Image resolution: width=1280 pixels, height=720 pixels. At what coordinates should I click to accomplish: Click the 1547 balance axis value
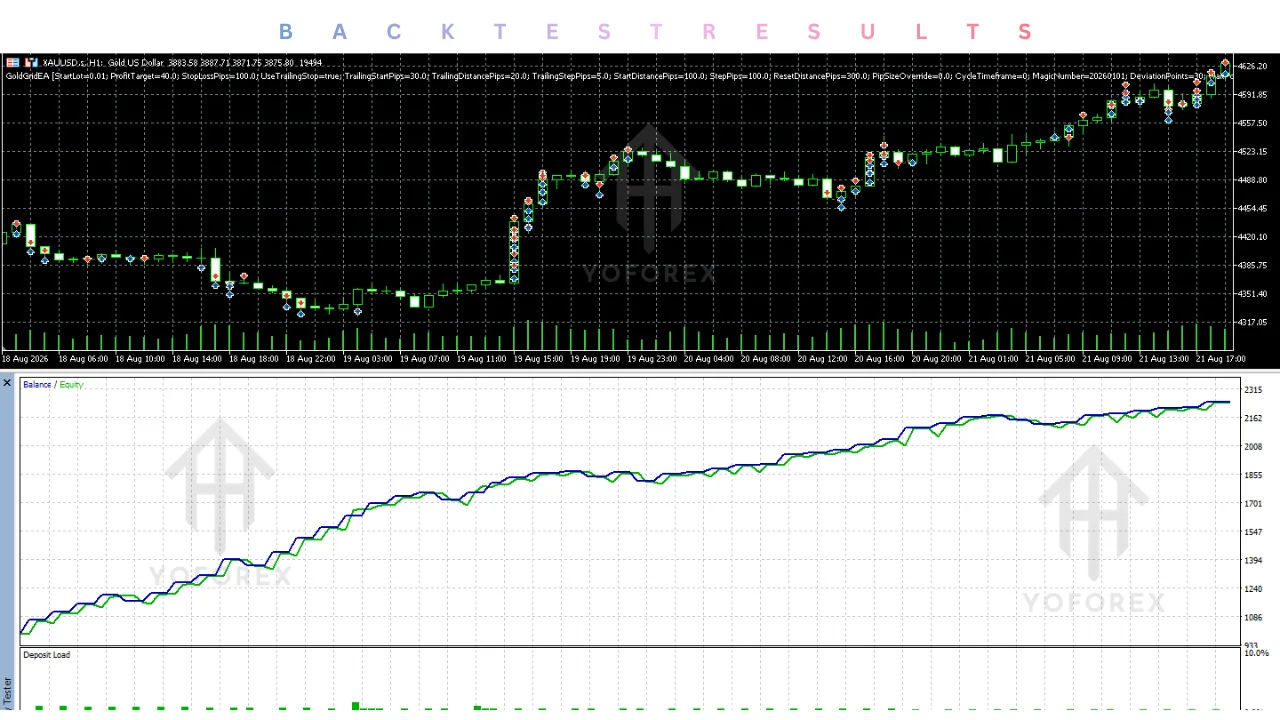click(1252, 532)
